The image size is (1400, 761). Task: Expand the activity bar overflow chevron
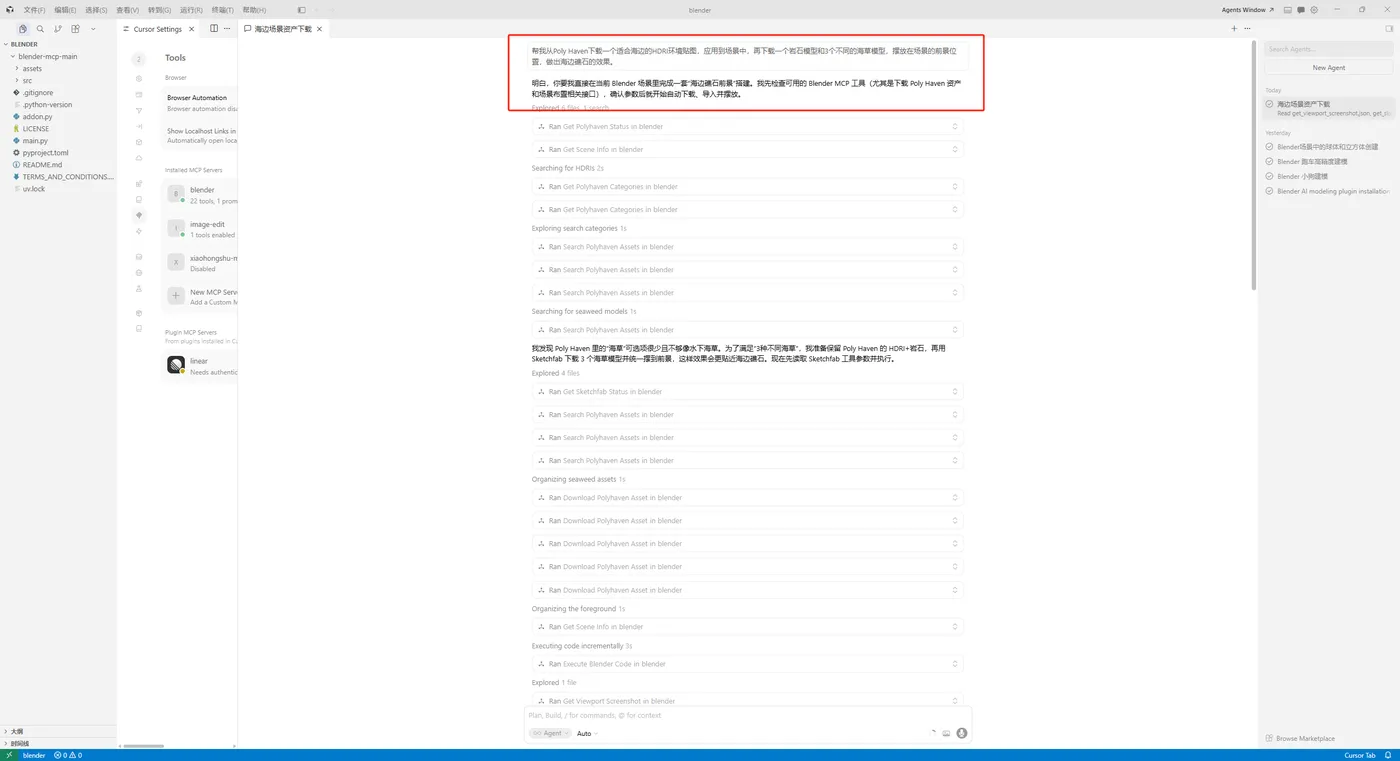[x=93, y=29]
